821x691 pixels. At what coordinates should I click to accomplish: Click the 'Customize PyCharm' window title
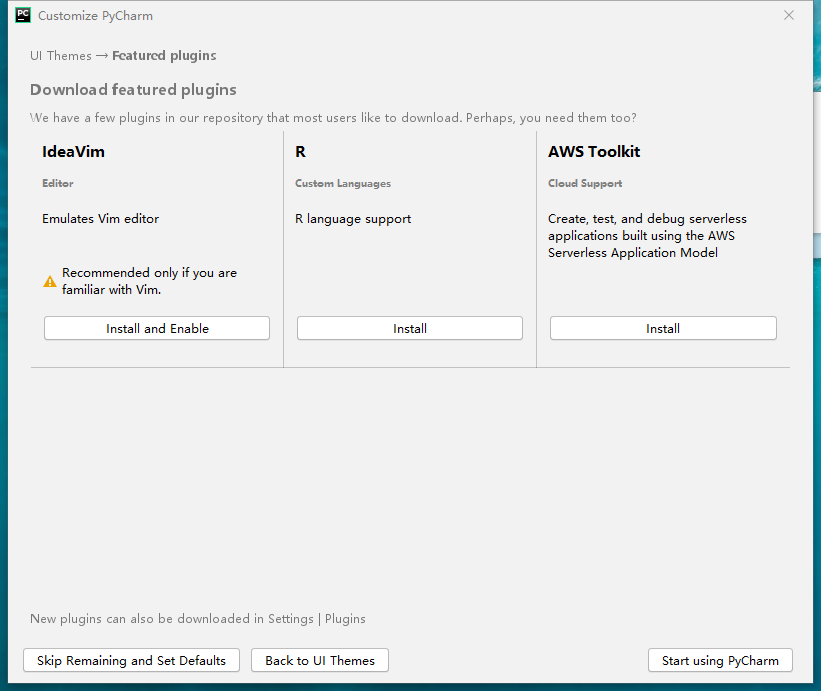pyautogui.click(x=95, y=16)
